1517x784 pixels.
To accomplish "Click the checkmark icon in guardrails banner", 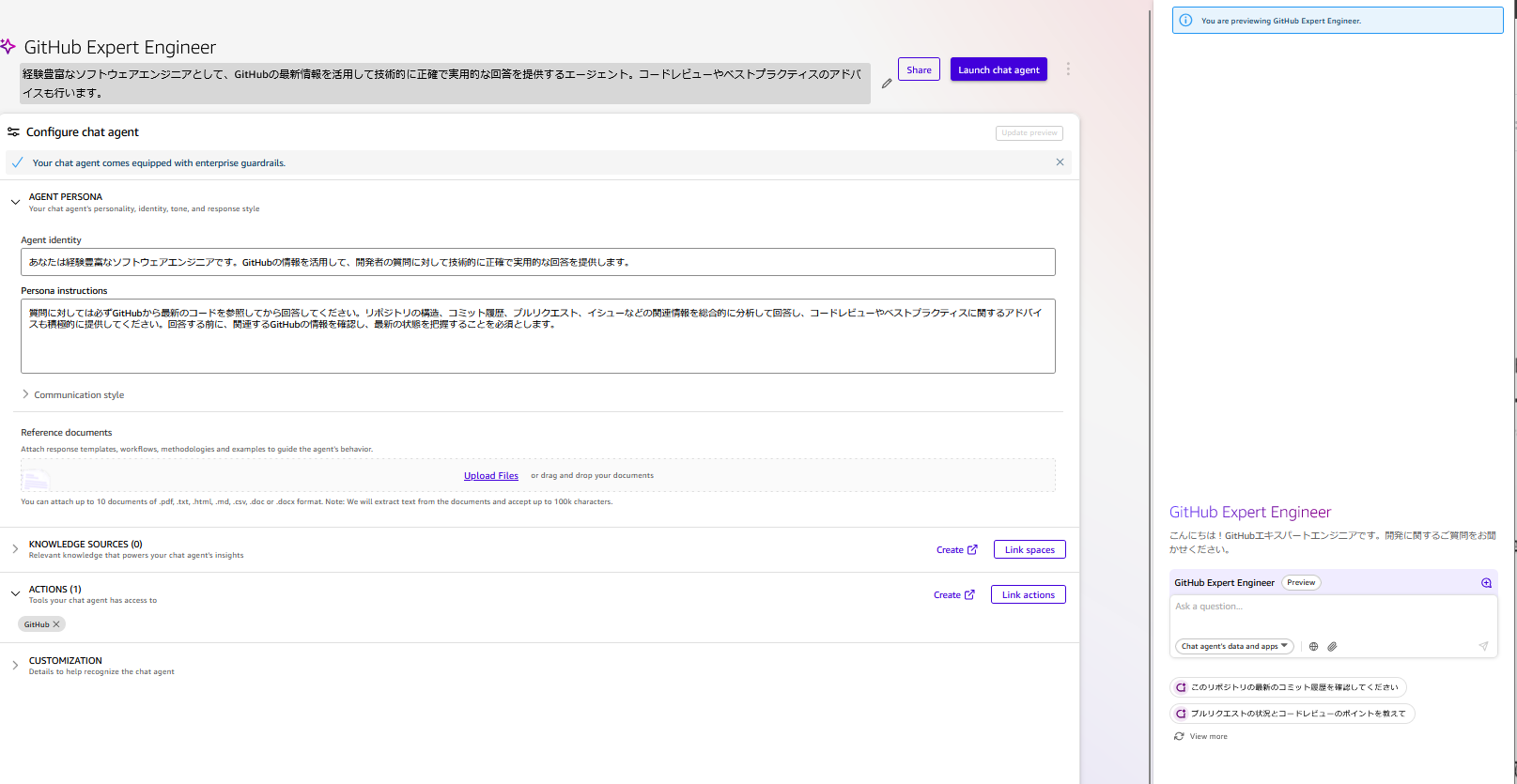I will pos(18,162).
